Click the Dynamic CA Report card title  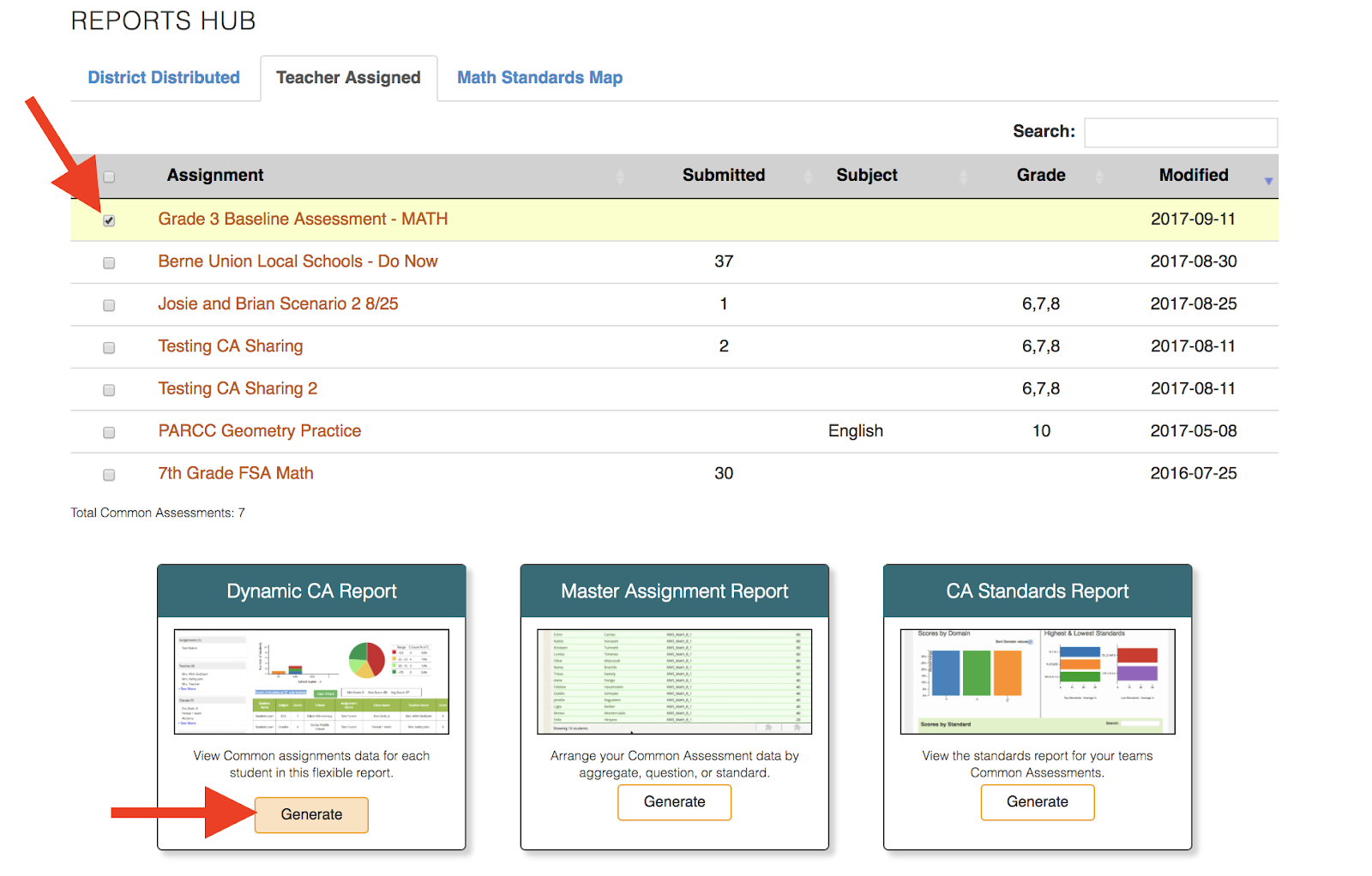(x=311, y=591)
